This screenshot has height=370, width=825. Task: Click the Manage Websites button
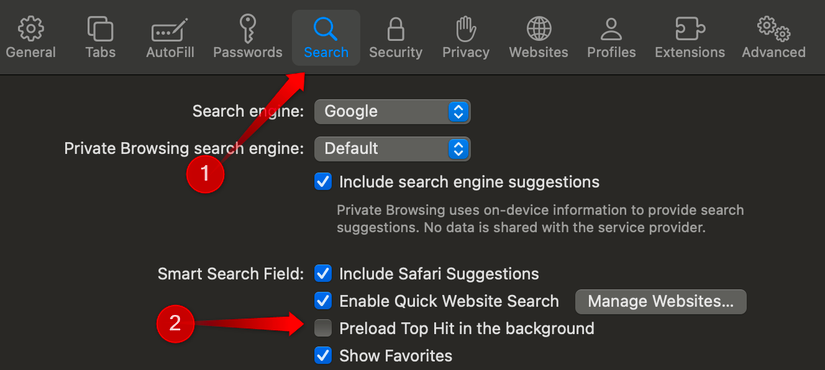(660, 302)
